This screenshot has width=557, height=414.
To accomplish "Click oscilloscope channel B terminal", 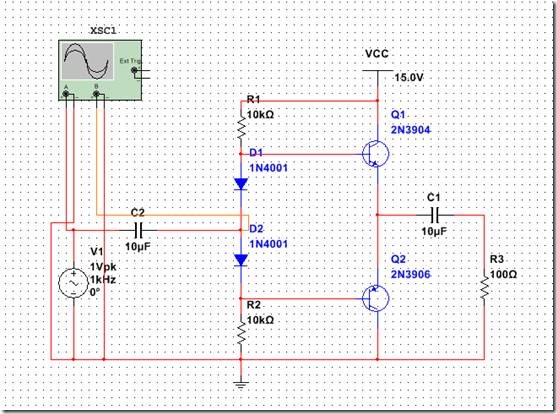I will (96, 94).
